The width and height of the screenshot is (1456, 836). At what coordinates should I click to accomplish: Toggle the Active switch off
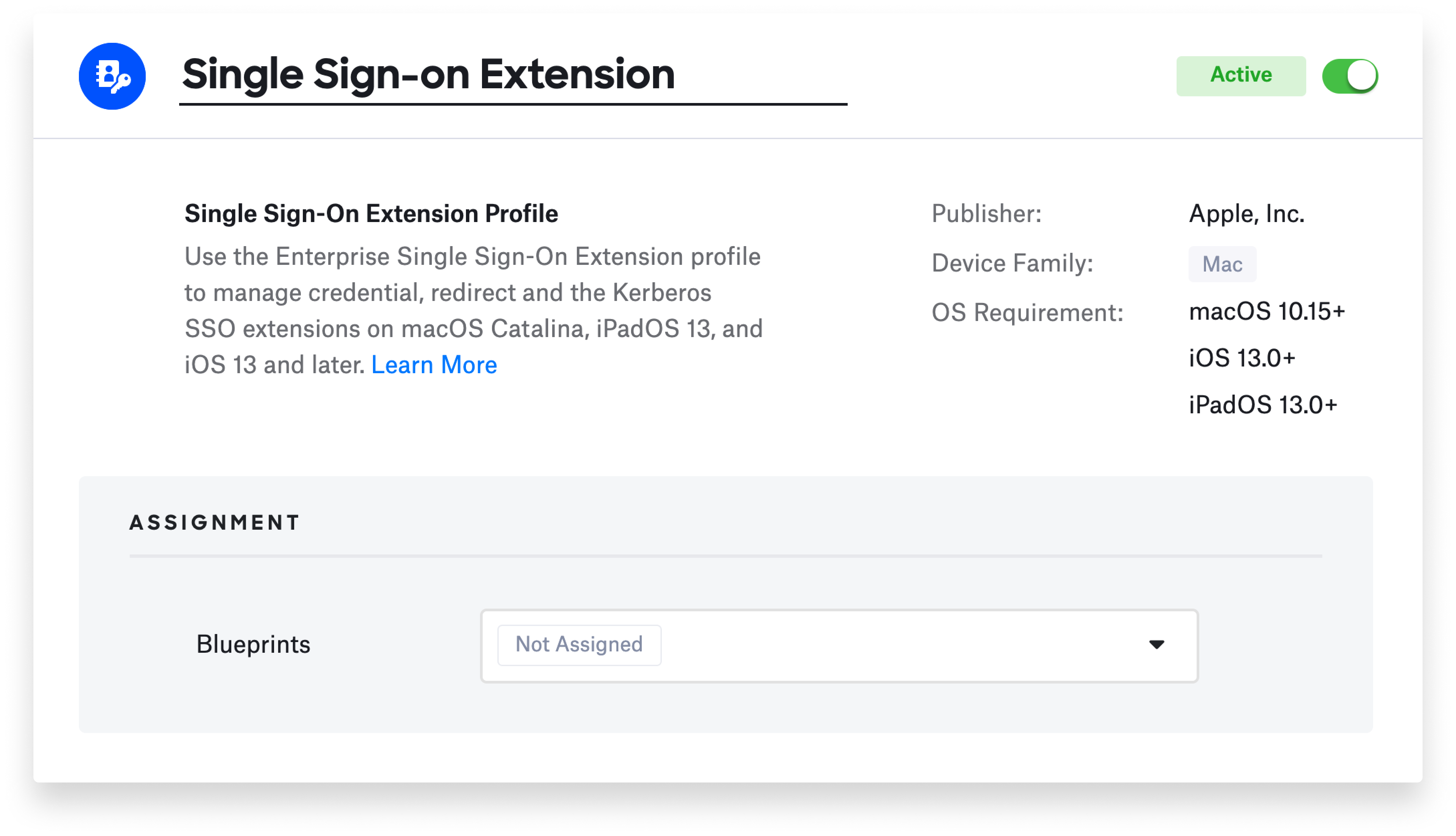[1350, 76]
